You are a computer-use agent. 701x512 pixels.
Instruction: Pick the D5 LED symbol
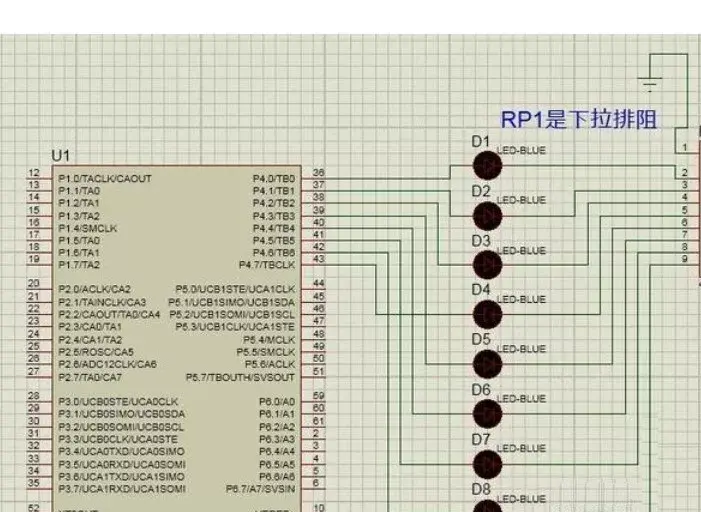click(x=487, y=364)
